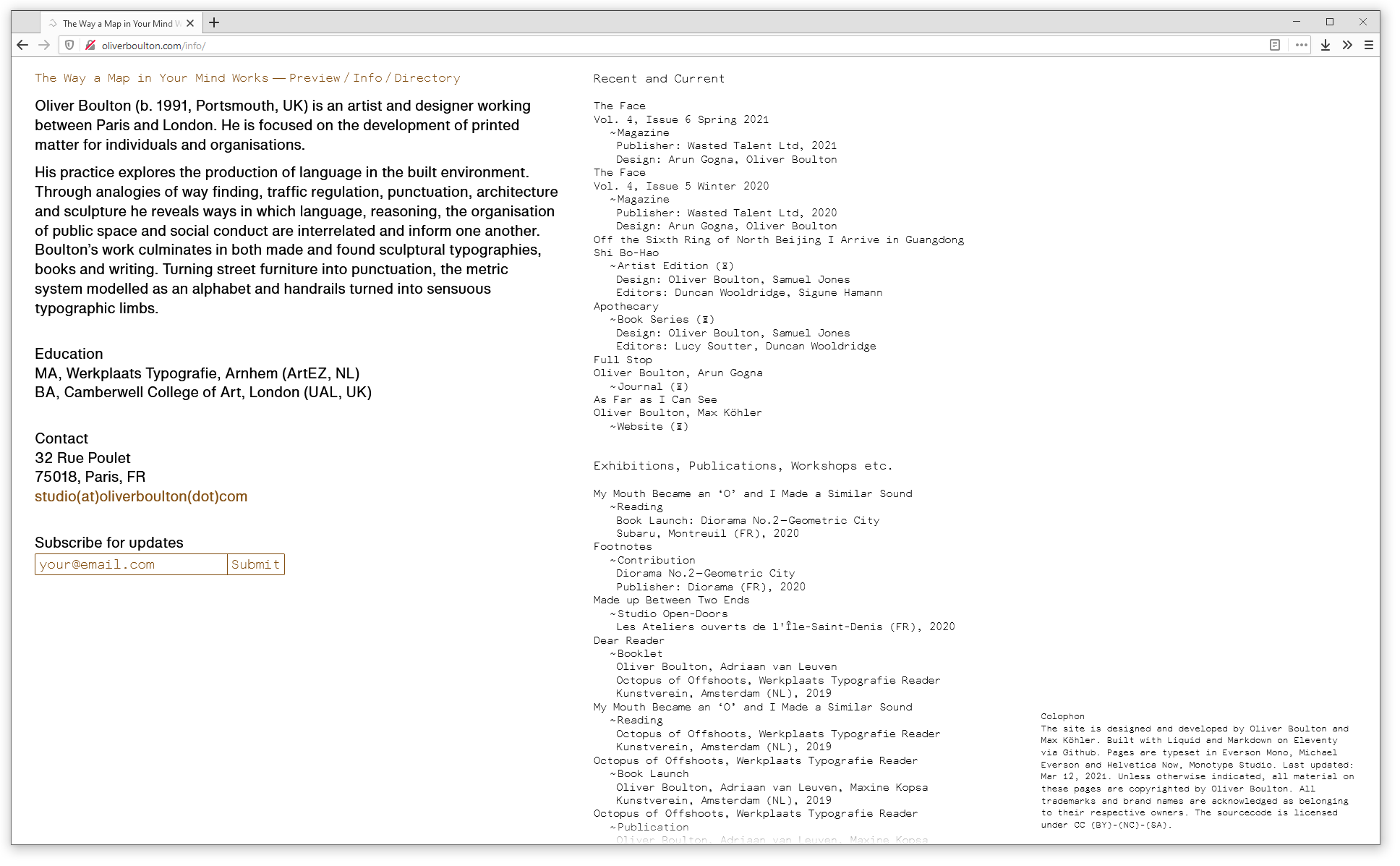Click the browser extensions icon
The image size is (1400, 866).
coord(1348,45)
